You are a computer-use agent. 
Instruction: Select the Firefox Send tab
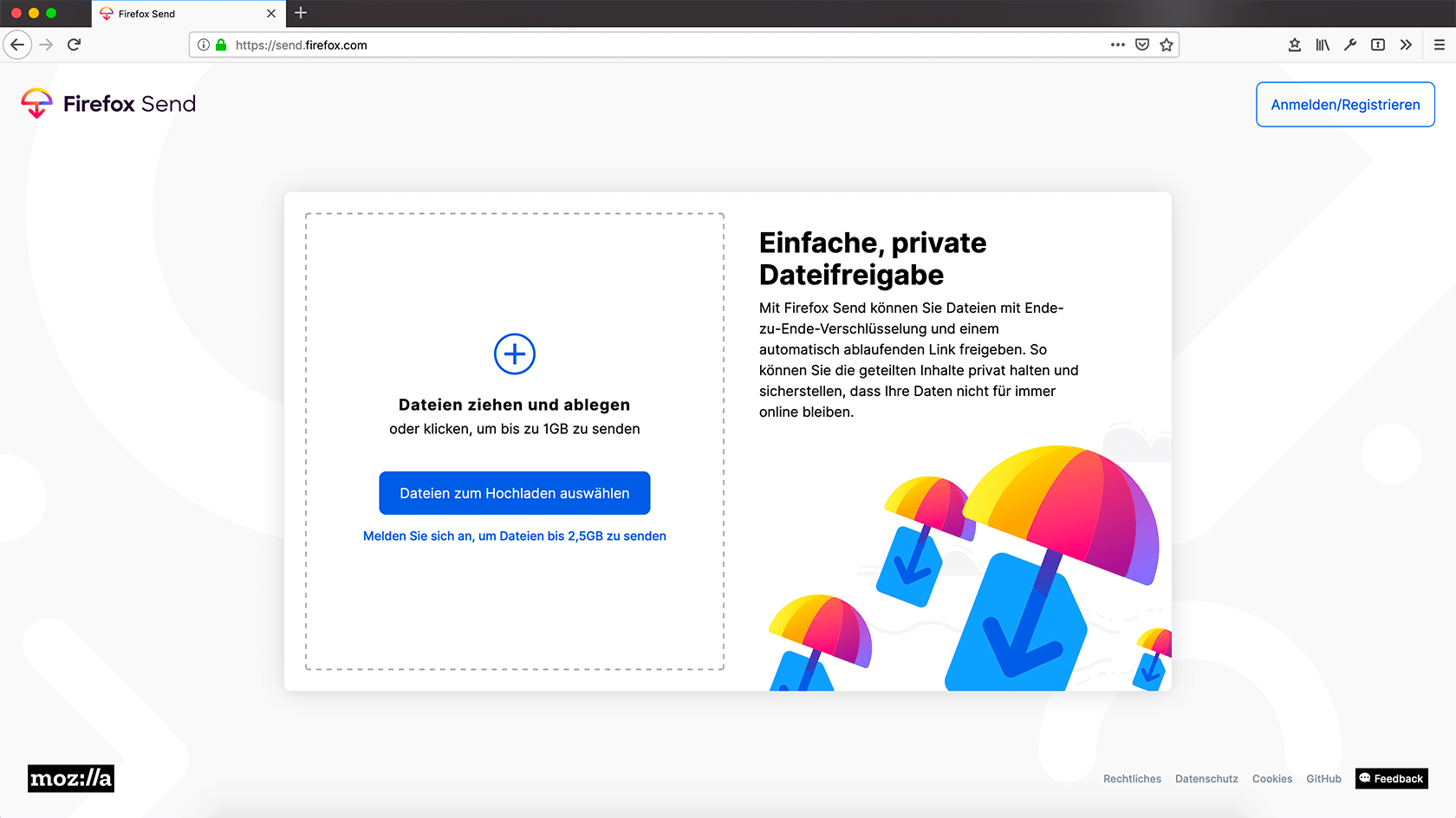pos(188,14)
